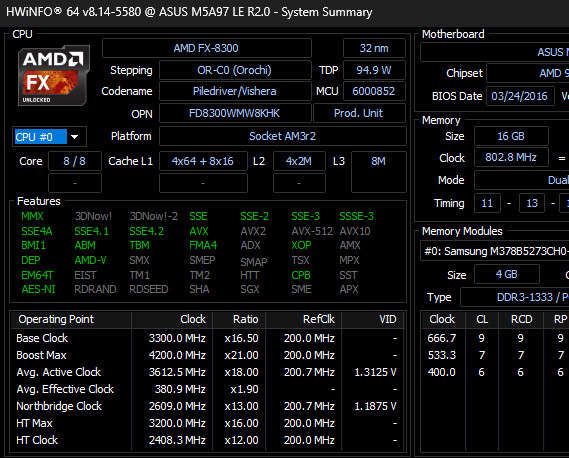Select the FMA4 feature flag

point(203,246)
